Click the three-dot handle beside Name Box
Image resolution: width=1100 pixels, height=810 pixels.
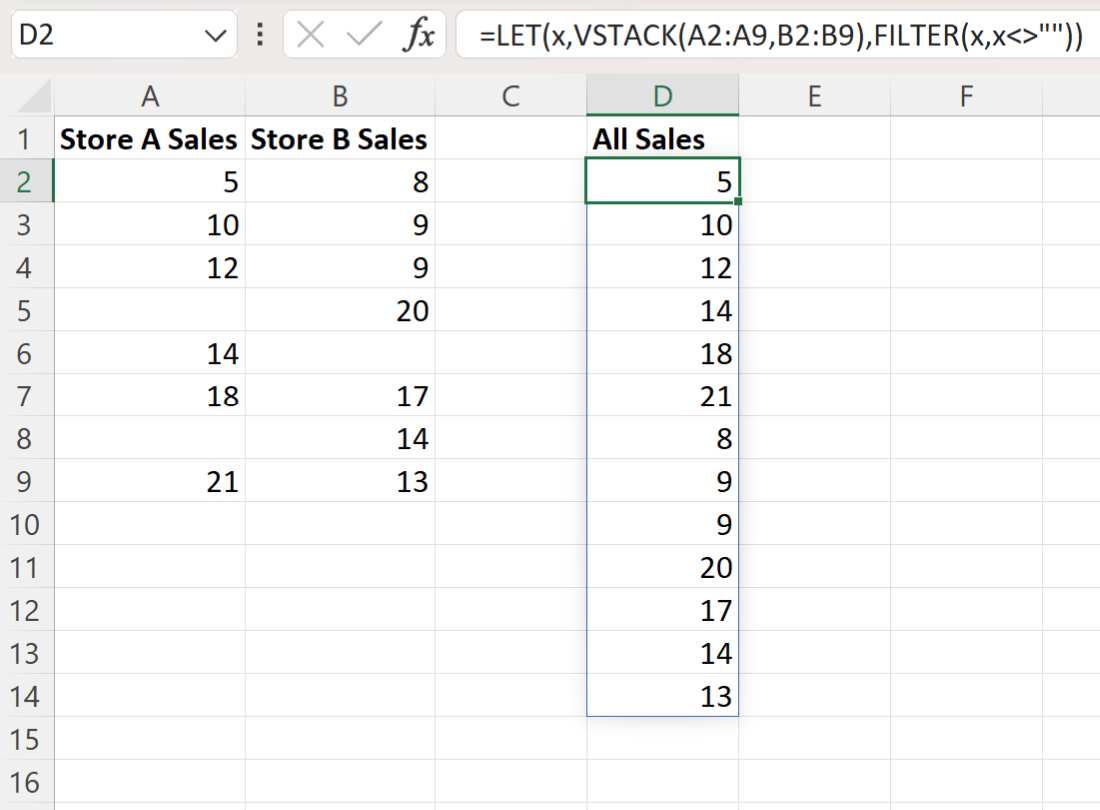260,37
